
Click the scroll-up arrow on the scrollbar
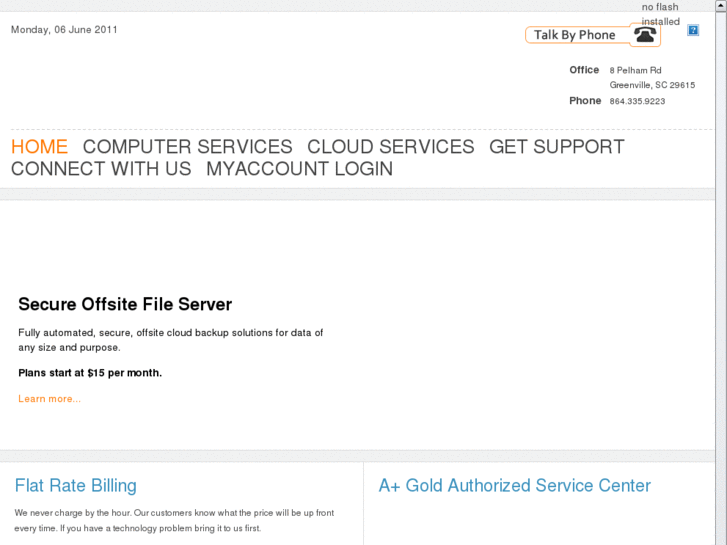point(721,6)
